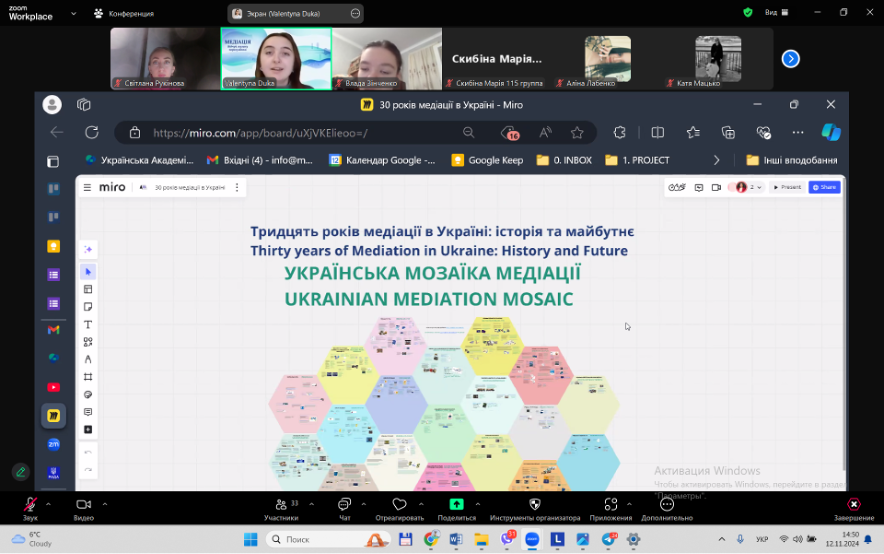Screen dimensions: 884x554
Task: Start a Miro video call
Action: pyautogui.click(x=716, y=187)
